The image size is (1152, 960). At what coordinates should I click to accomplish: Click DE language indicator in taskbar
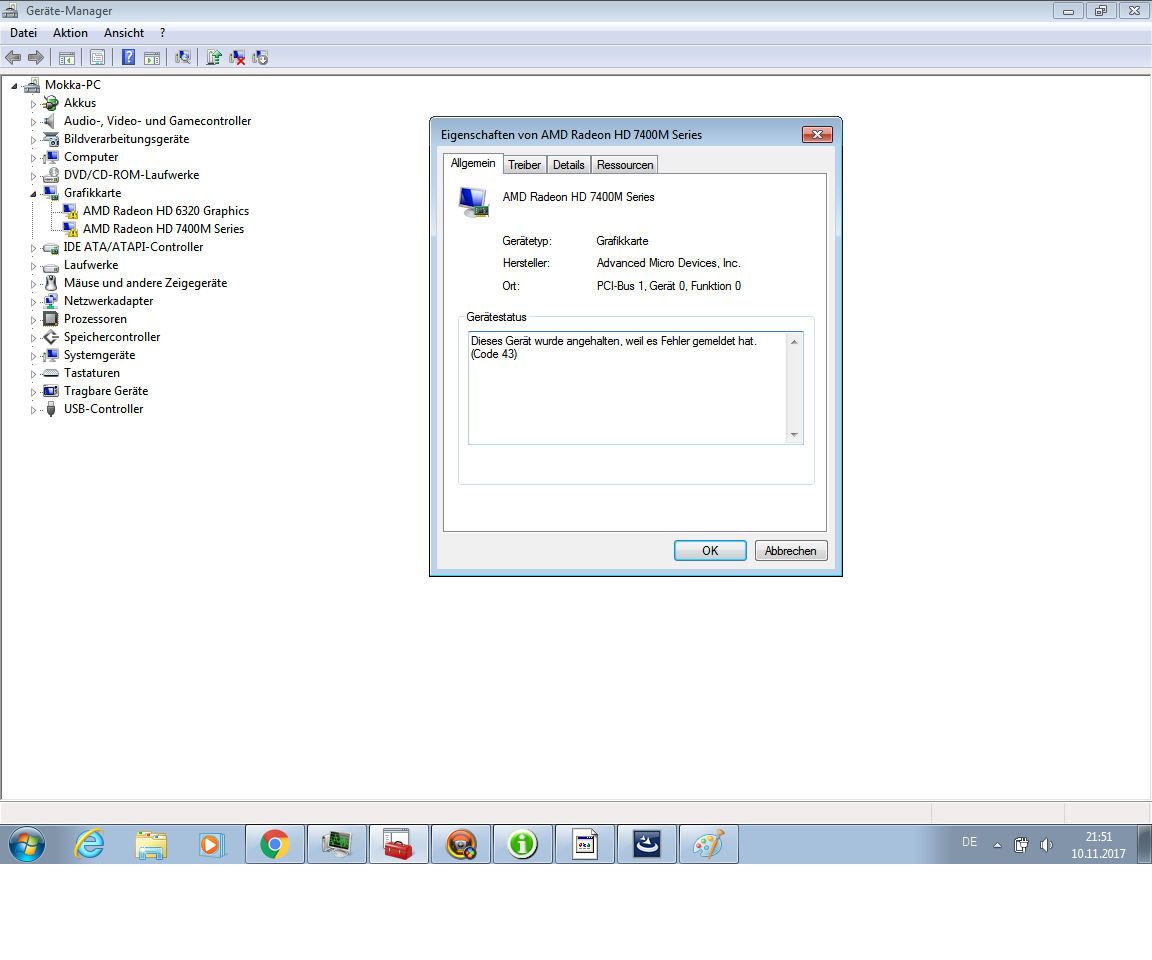(970, 842)
